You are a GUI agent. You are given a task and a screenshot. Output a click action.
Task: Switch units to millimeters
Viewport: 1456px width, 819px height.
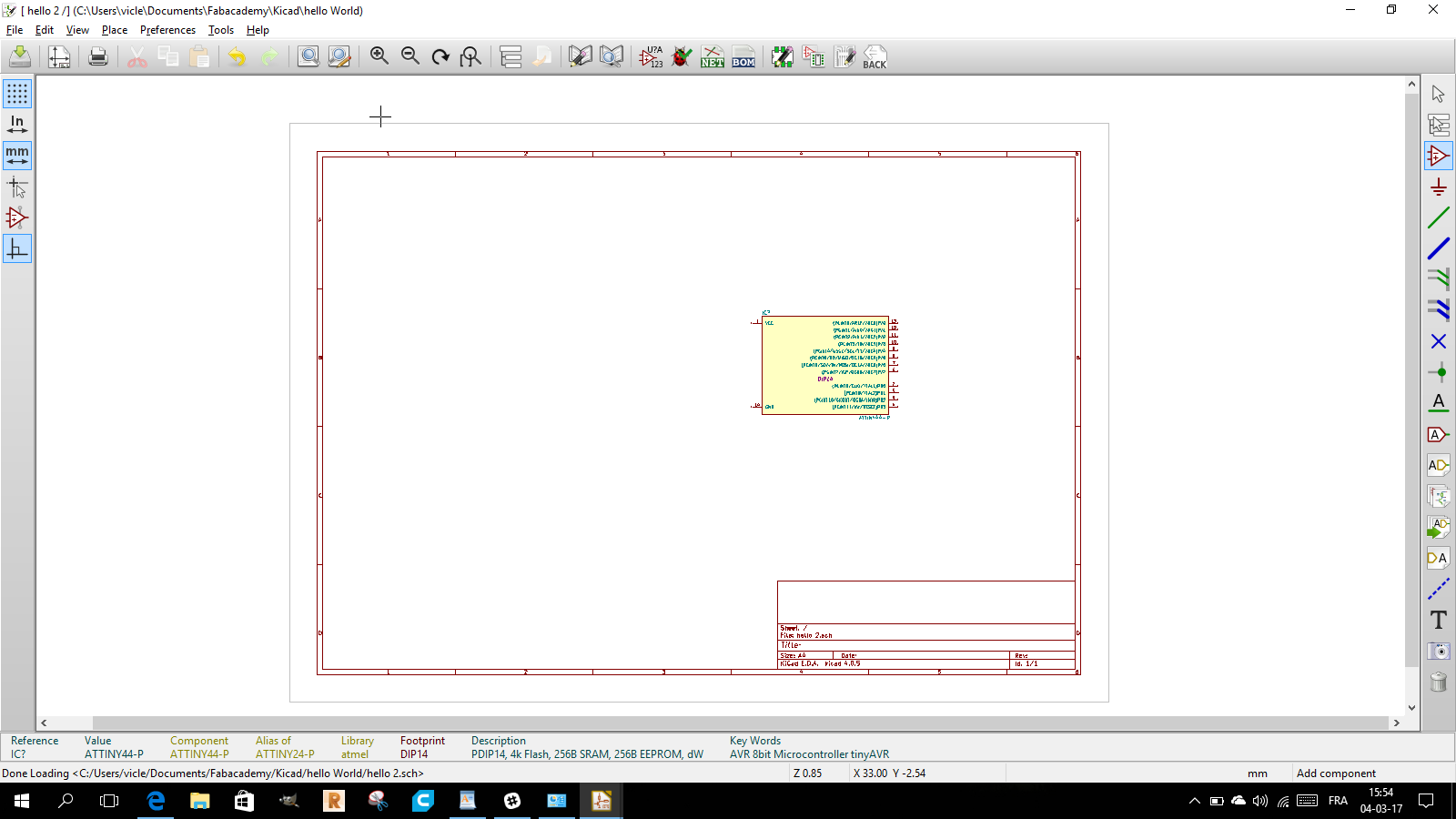coord(17,156)
